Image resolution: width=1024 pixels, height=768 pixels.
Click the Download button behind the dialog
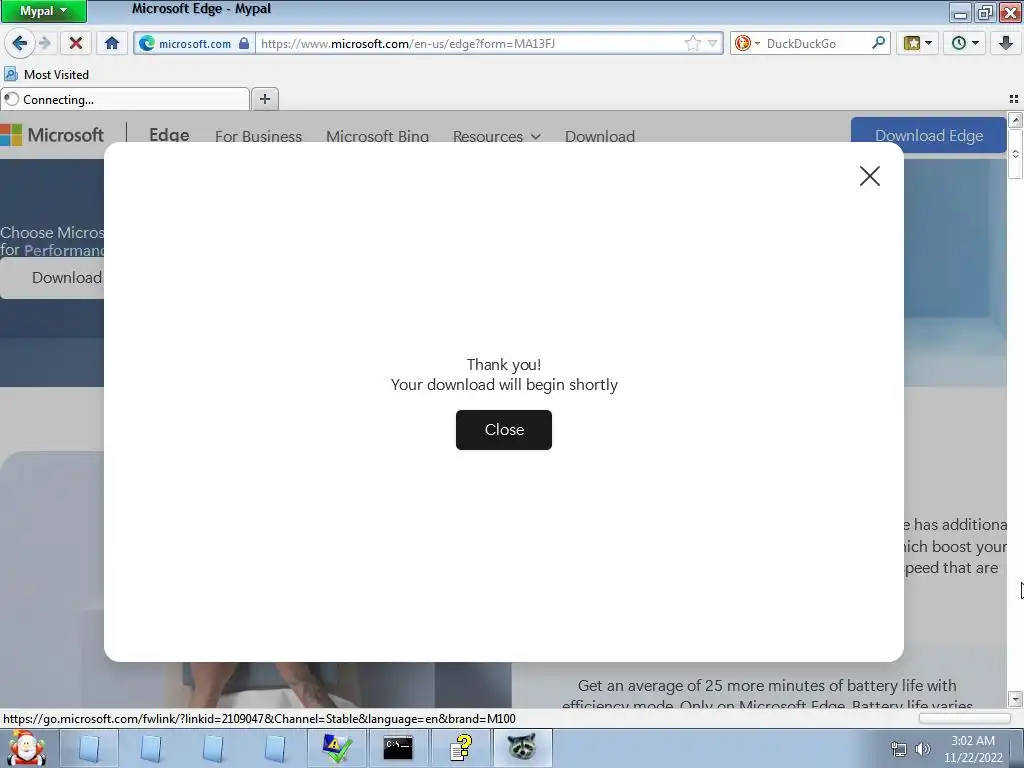pyautogui.click(x=52, y=278)
